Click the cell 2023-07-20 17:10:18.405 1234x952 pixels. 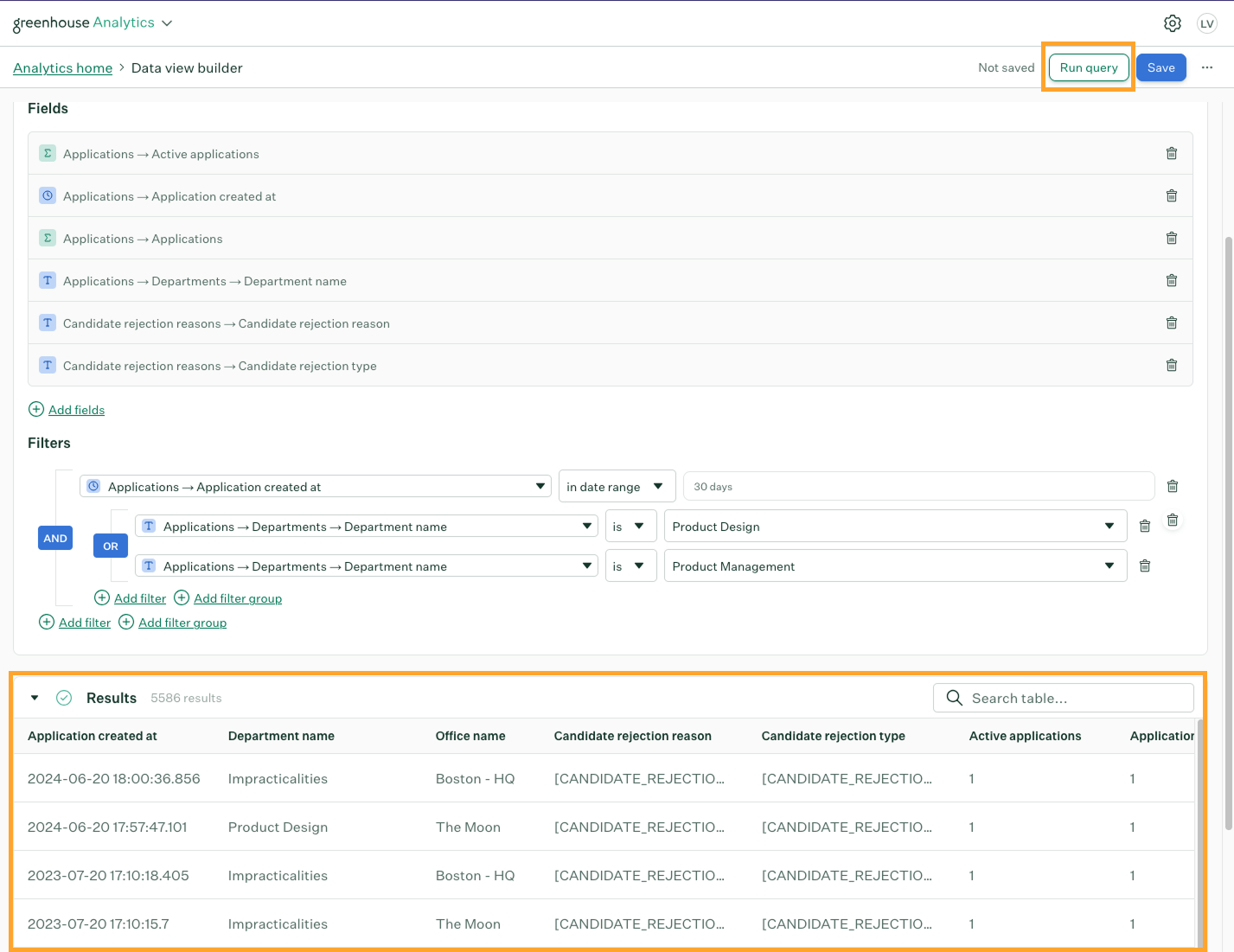(108, 875)
